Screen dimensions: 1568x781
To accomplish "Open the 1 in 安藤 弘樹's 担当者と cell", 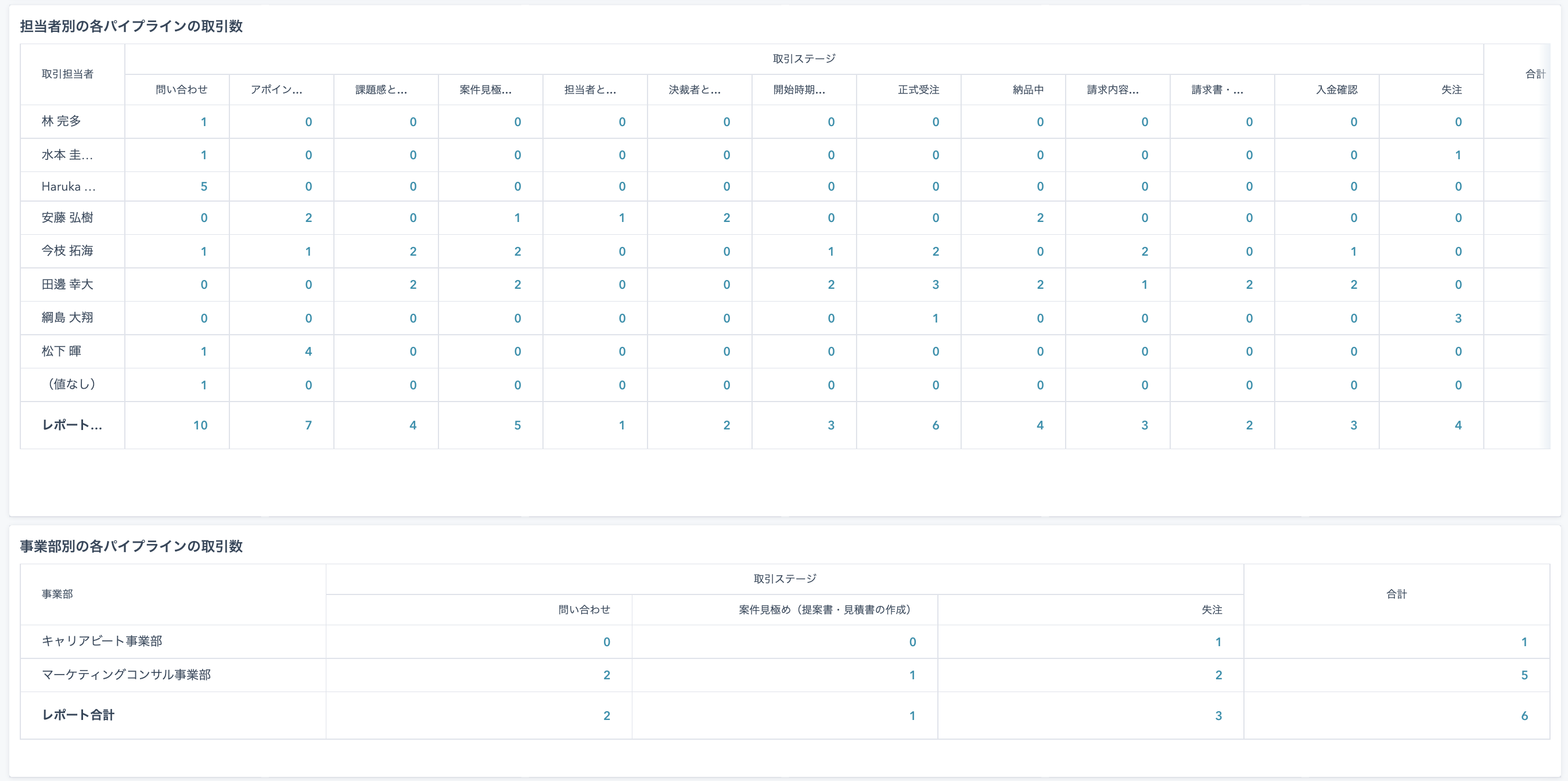I will (x=622, y=217).
